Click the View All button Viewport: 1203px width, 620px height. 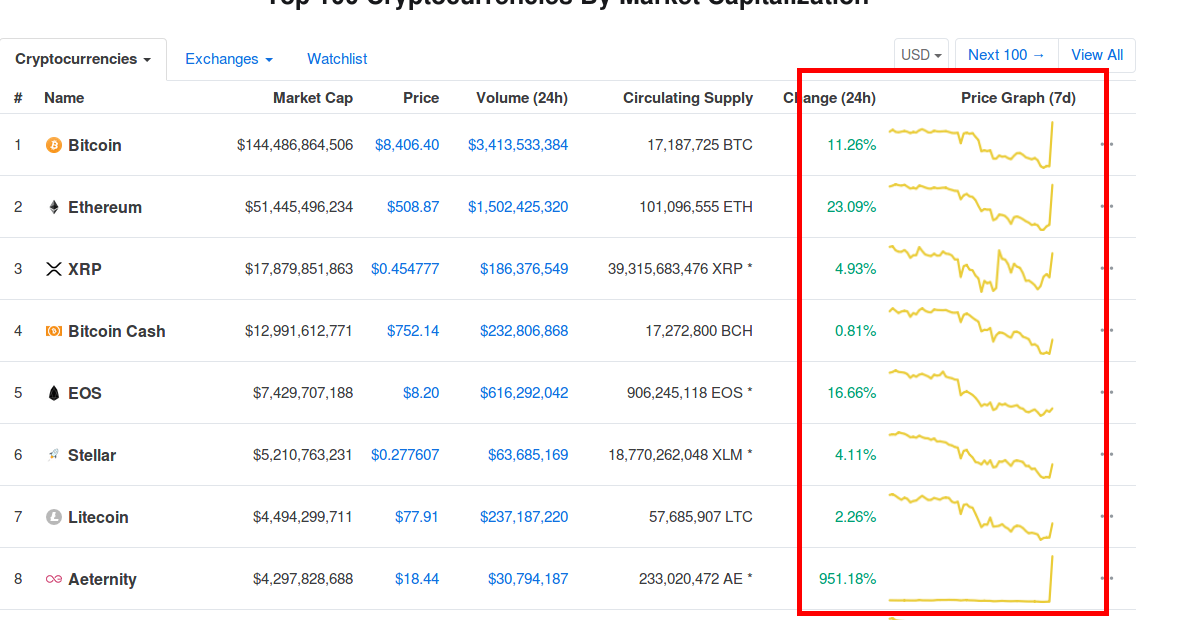pos(1097,55)
